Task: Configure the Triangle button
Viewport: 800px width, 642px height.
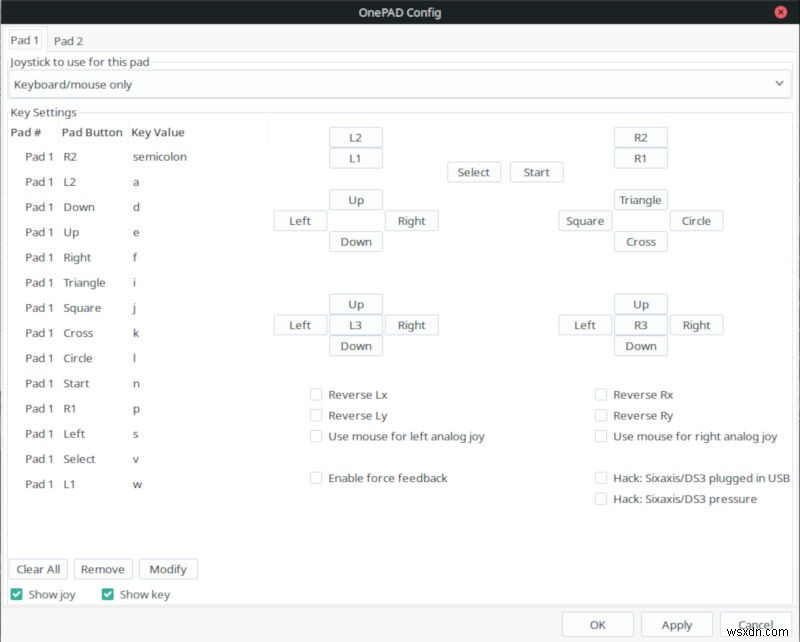Action: click(640, 200)
